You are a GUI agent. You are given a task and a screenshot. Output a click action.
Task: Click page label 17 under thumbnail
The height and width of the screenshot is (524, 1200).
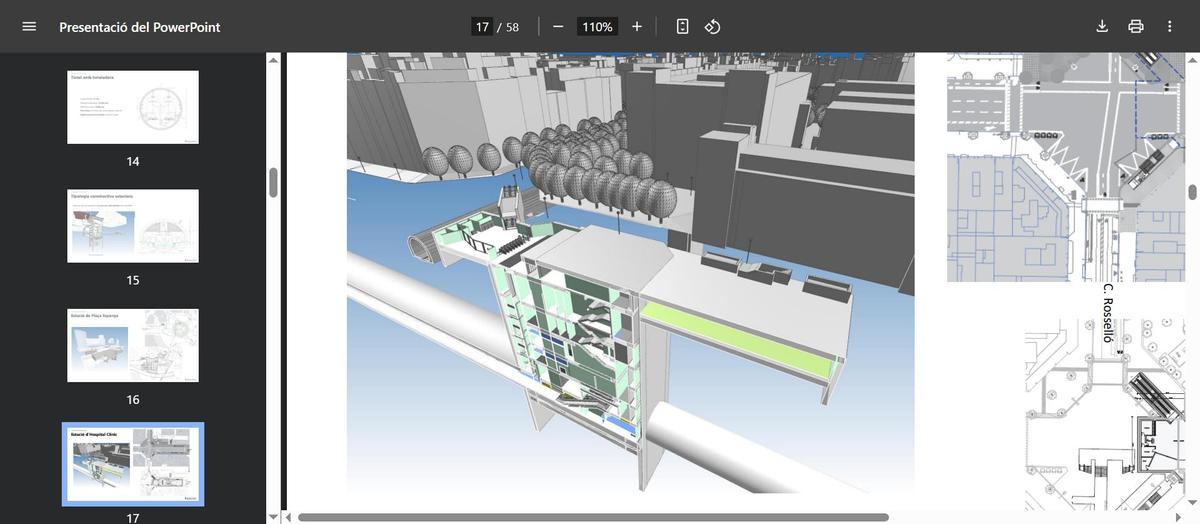tap(133, 518)
